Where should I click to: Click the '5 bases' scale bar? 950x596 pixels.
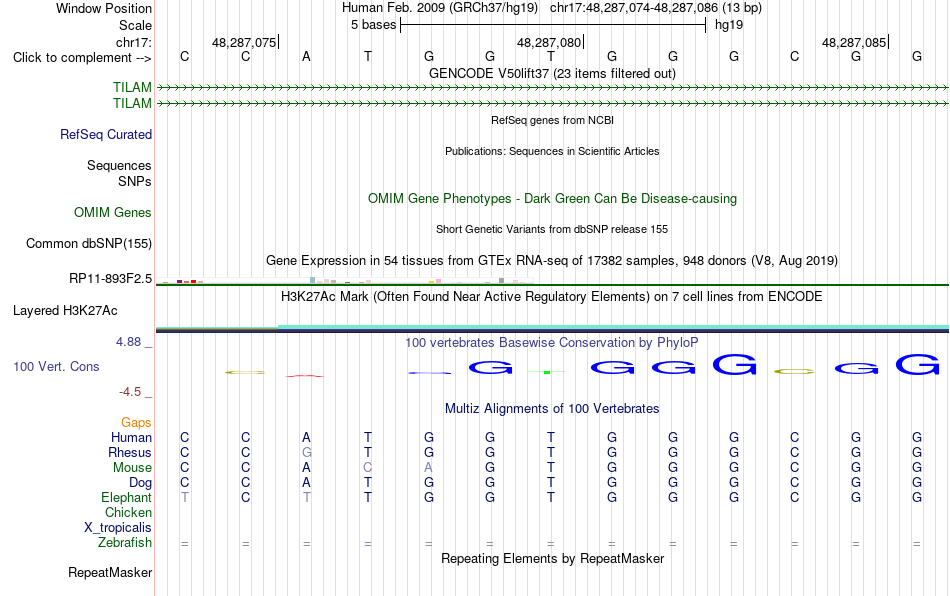(x=553, y=25)
